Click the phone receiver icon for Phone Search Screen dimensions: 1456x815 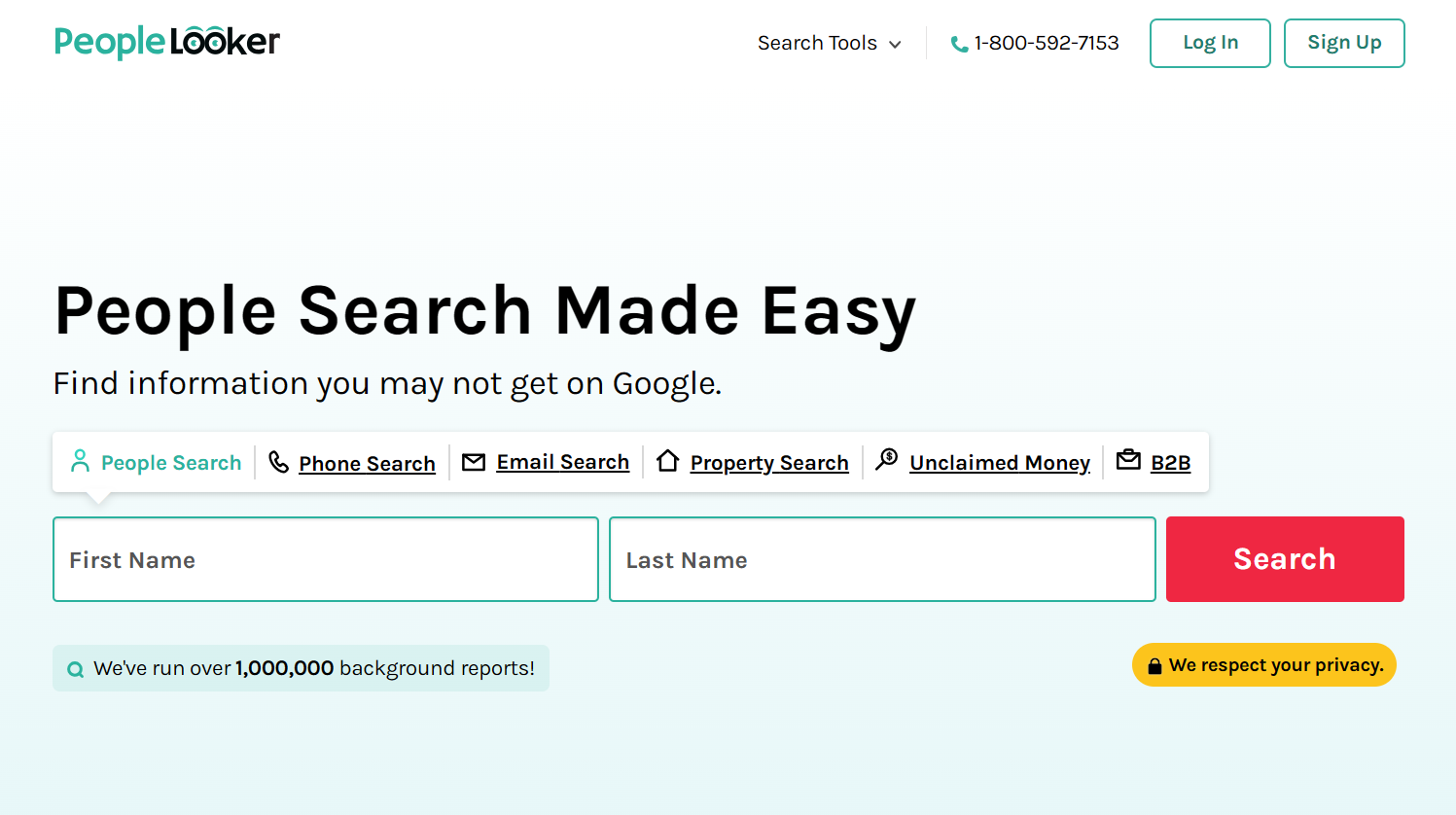[277, 462]
